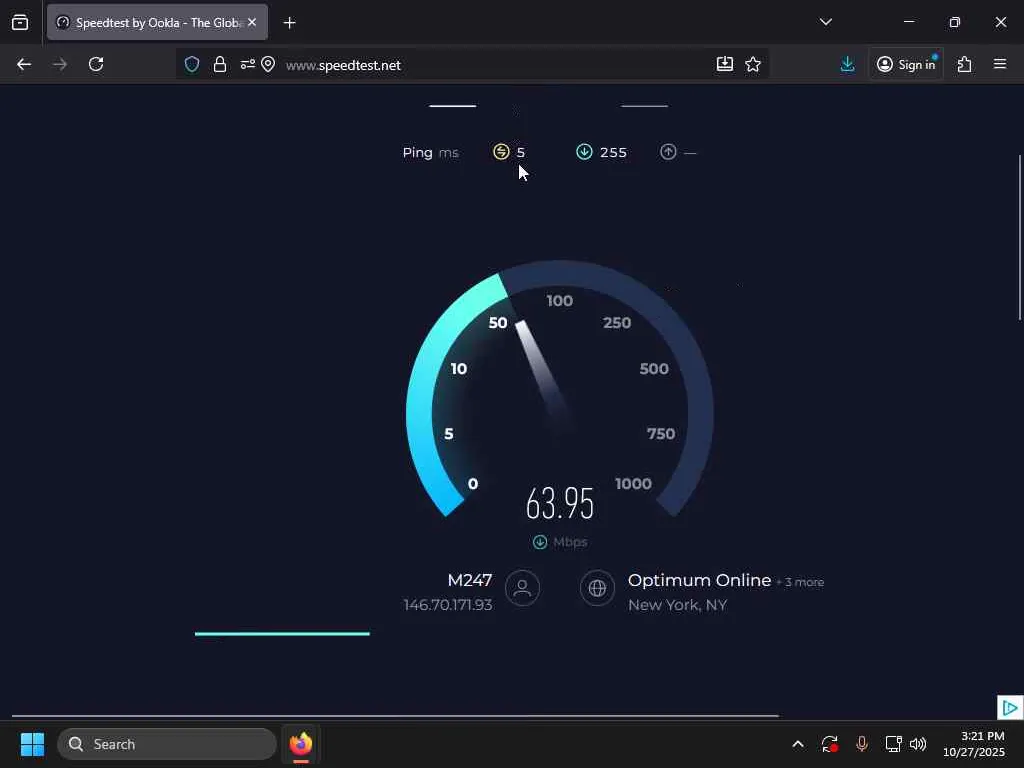
Task: Click the IP address 146.70.171.93
Action: coord(448,605)
